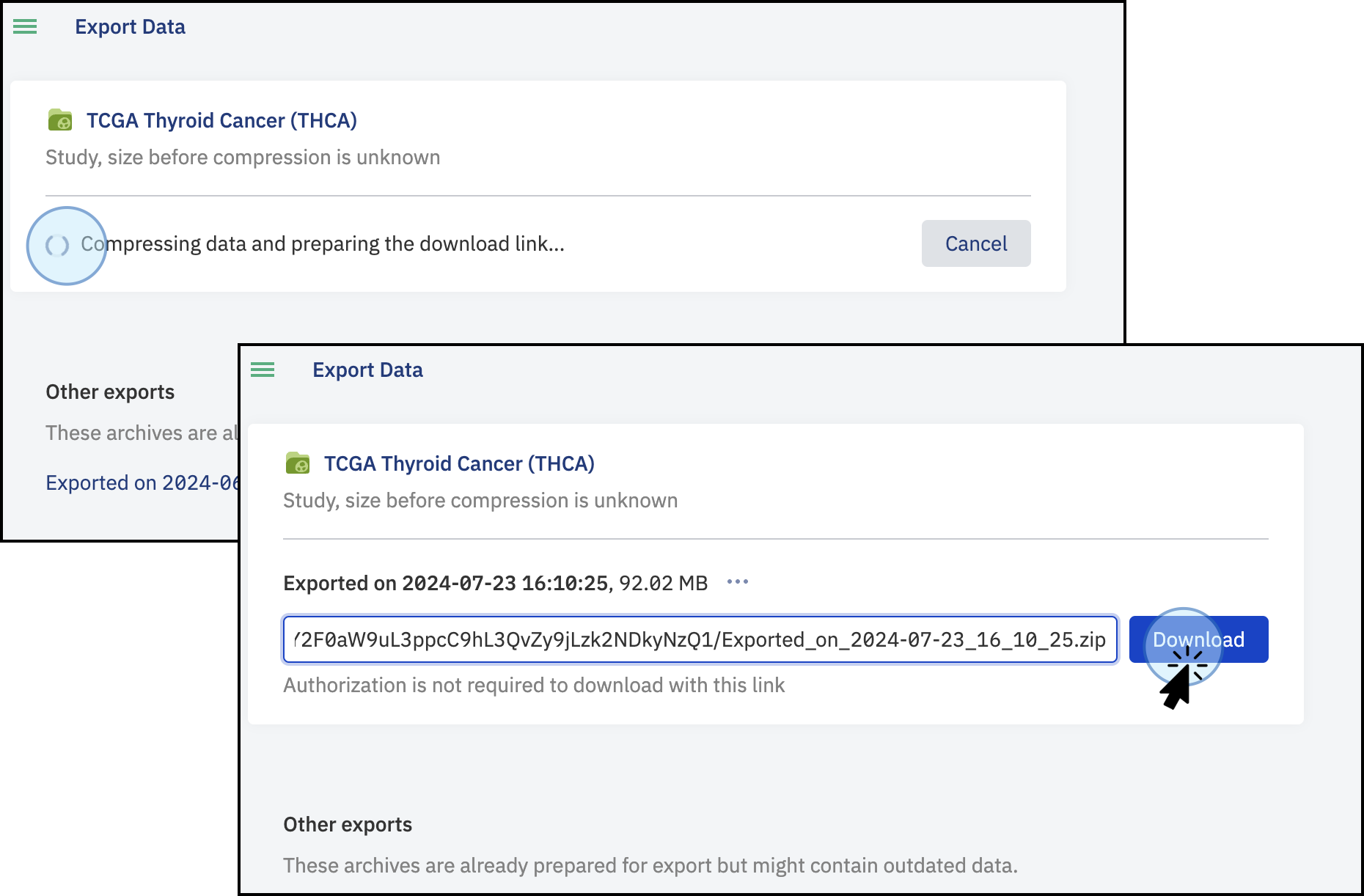
Task: Click 'Study, size before compression is unknown' in back window
Action: pyautogui.click(x=243, y=158)
